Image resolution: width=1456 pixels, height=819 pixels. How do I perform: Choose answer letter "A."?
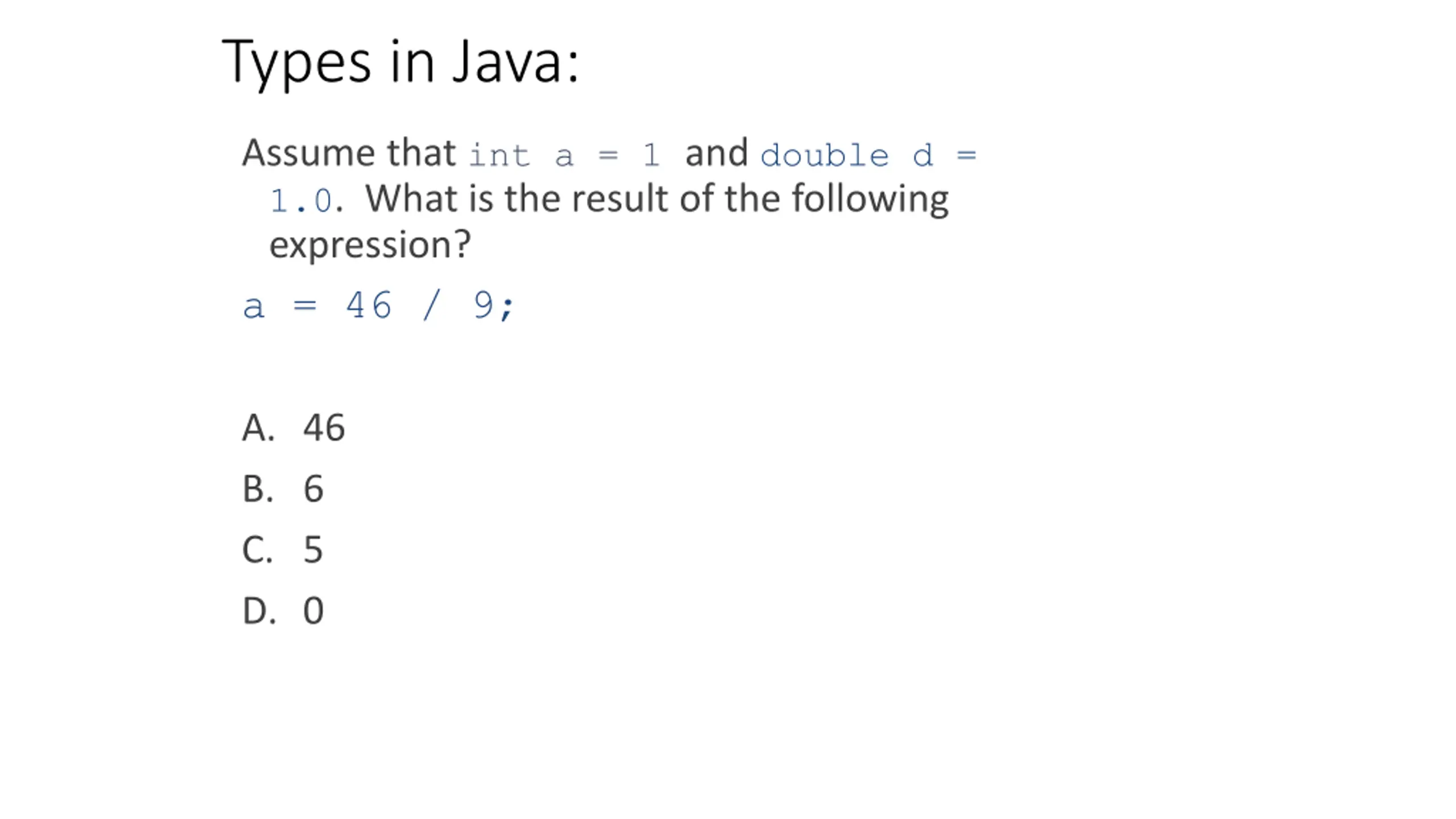point(258,427)
